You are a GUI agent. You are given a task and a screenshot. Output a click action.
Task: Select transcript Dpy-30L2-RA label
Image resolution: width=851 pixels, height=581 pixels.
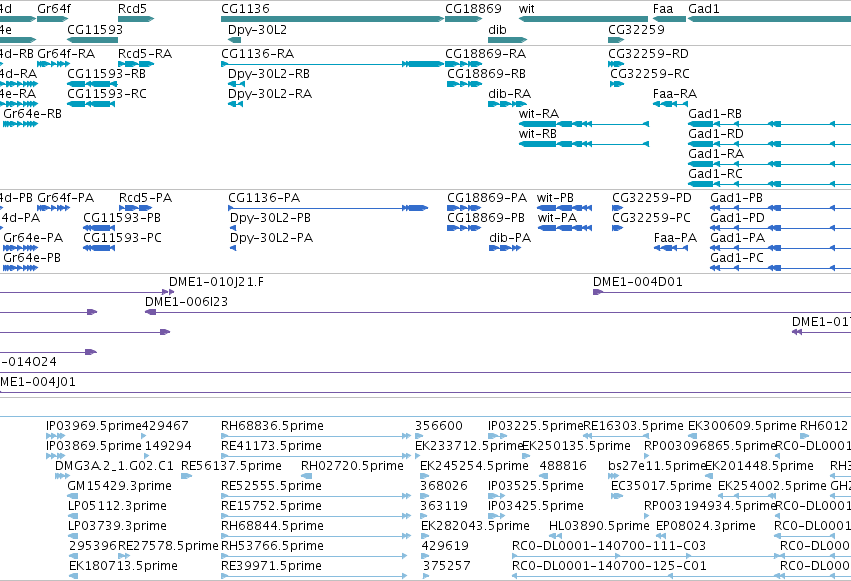click(270, 94)
